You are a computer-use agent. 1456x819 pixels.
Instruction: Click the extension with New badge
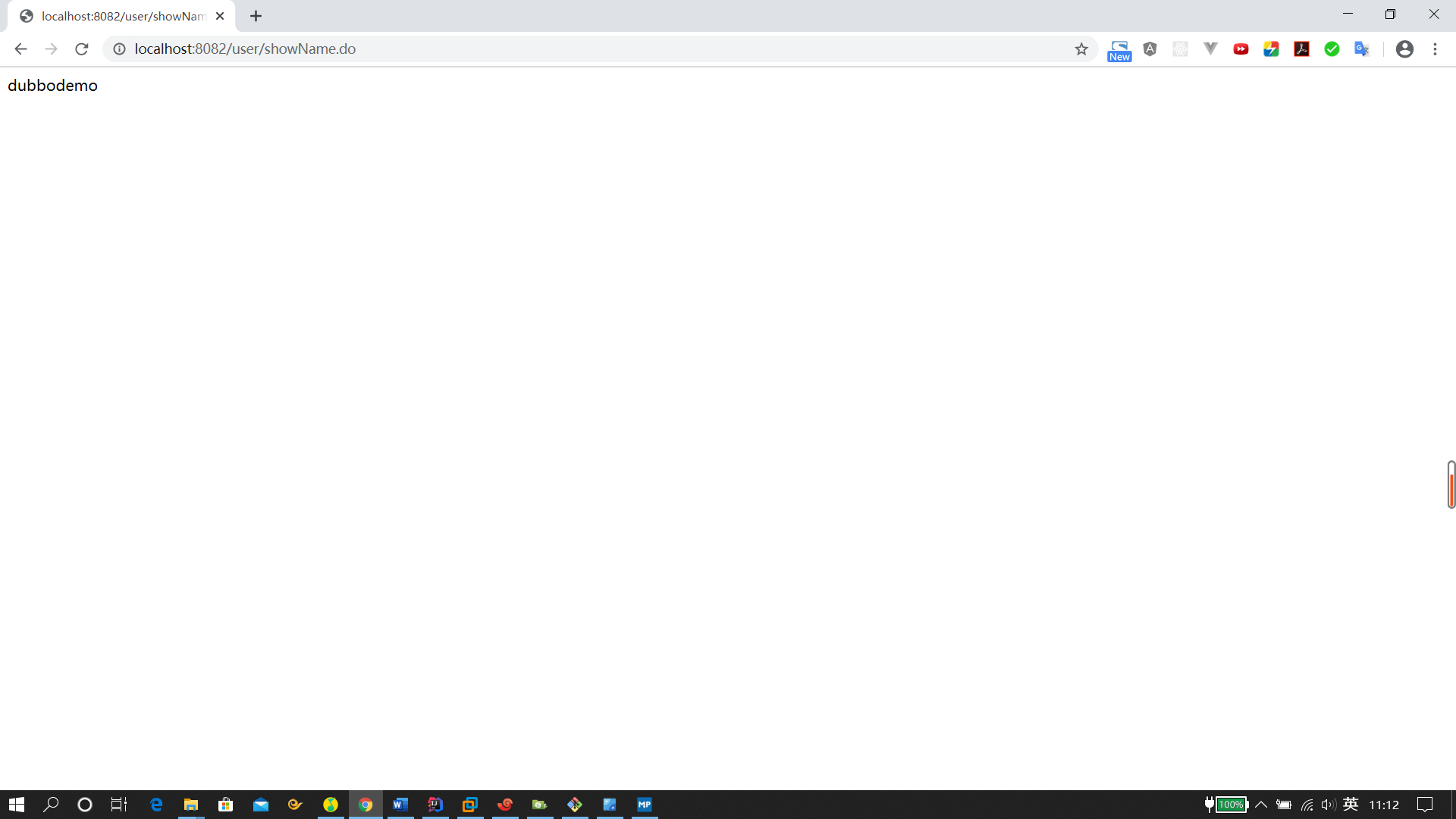click(x=1119, y=50)
